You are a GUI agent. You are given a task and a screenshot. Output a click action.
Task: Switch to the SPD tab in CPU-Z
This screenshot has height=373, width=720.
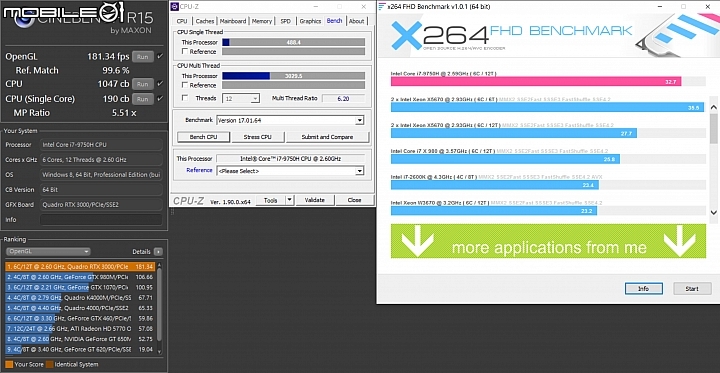[x=286, y=21]
